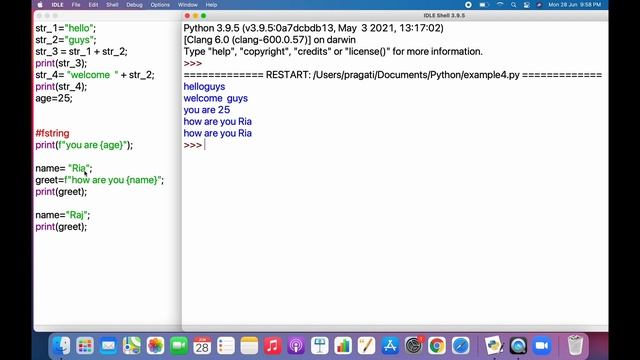640x360 pixels.
Task: Open App Store from the dock
Action: (390, 346)
